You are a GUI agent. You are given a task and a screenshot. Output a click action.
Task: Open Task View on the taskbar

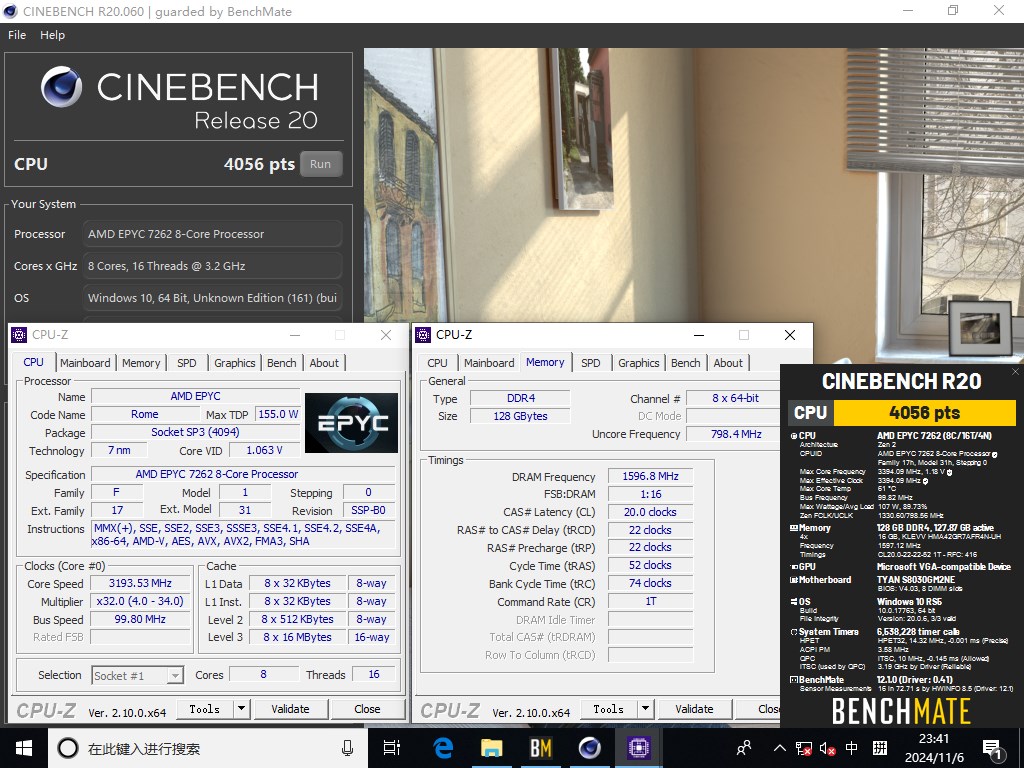pyautogui.click(x=392, y=748)
